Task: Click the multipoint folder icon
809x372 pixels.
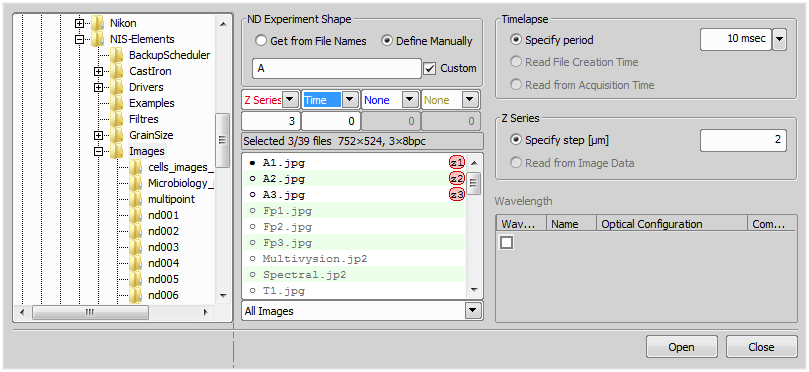Action: coord(136,199)
